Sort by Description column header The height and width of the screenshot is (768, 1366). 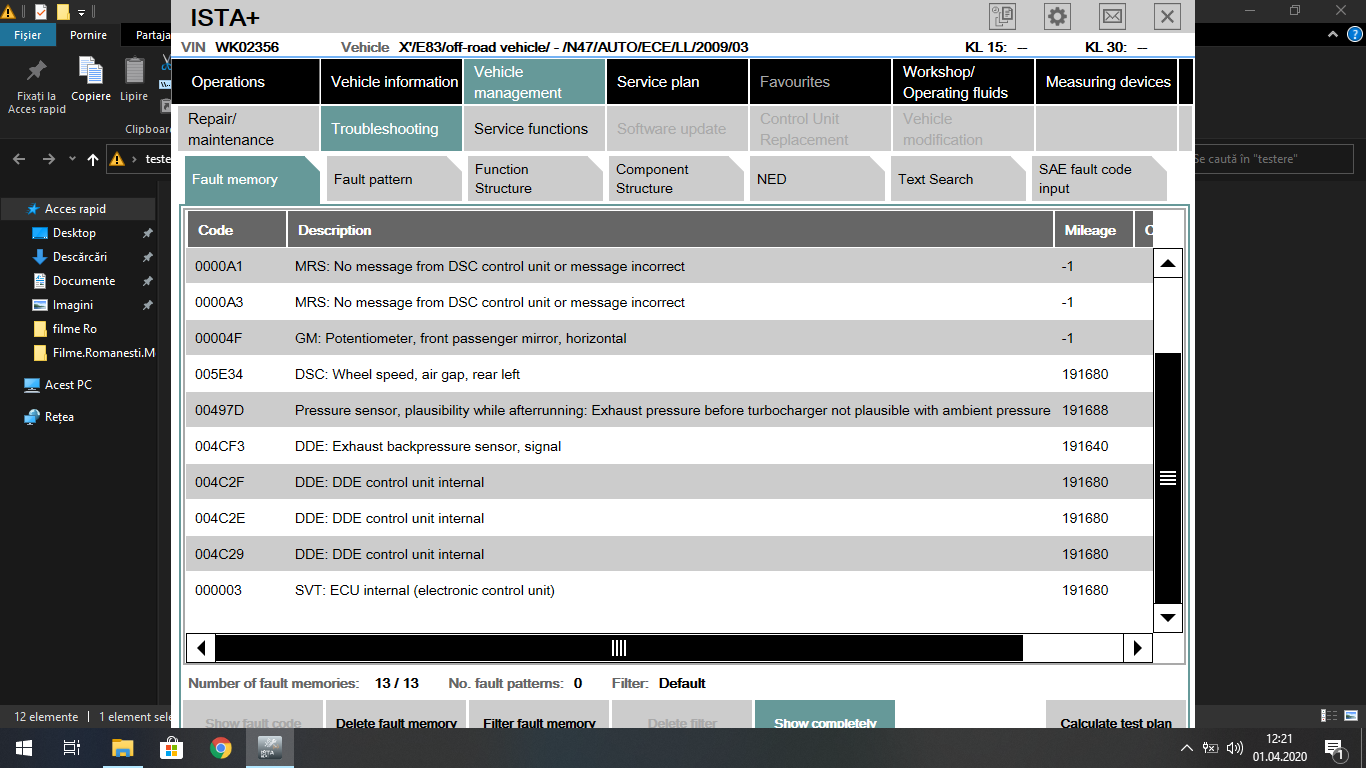(670, 230)
